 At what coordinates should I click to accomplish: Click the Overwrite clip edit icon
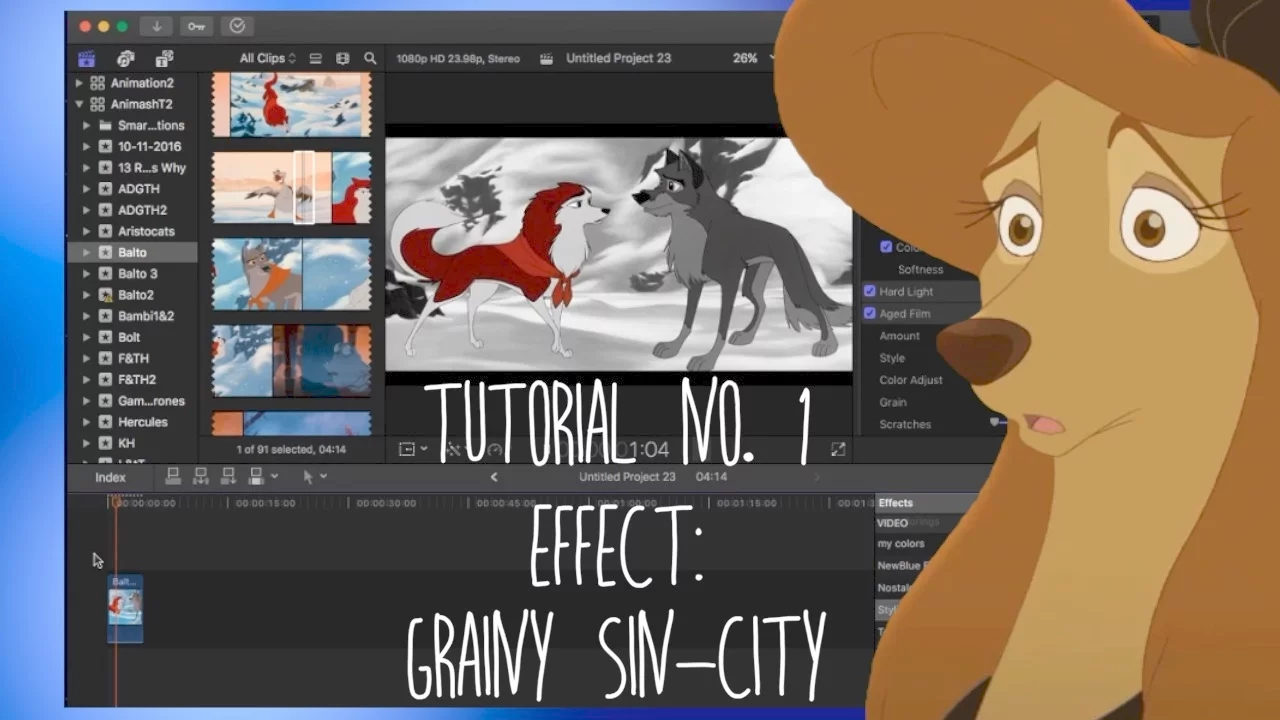click(x=257, y=477)
